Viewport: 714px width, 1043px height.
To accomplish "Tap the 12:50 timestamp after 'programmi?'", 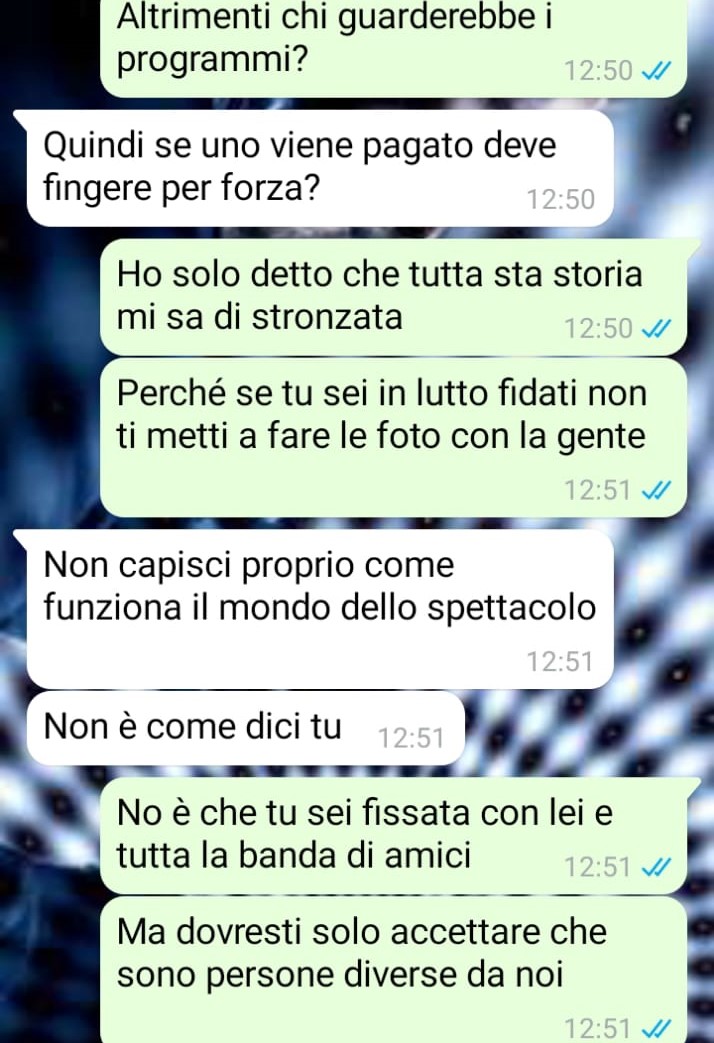I will click(598, 71).
